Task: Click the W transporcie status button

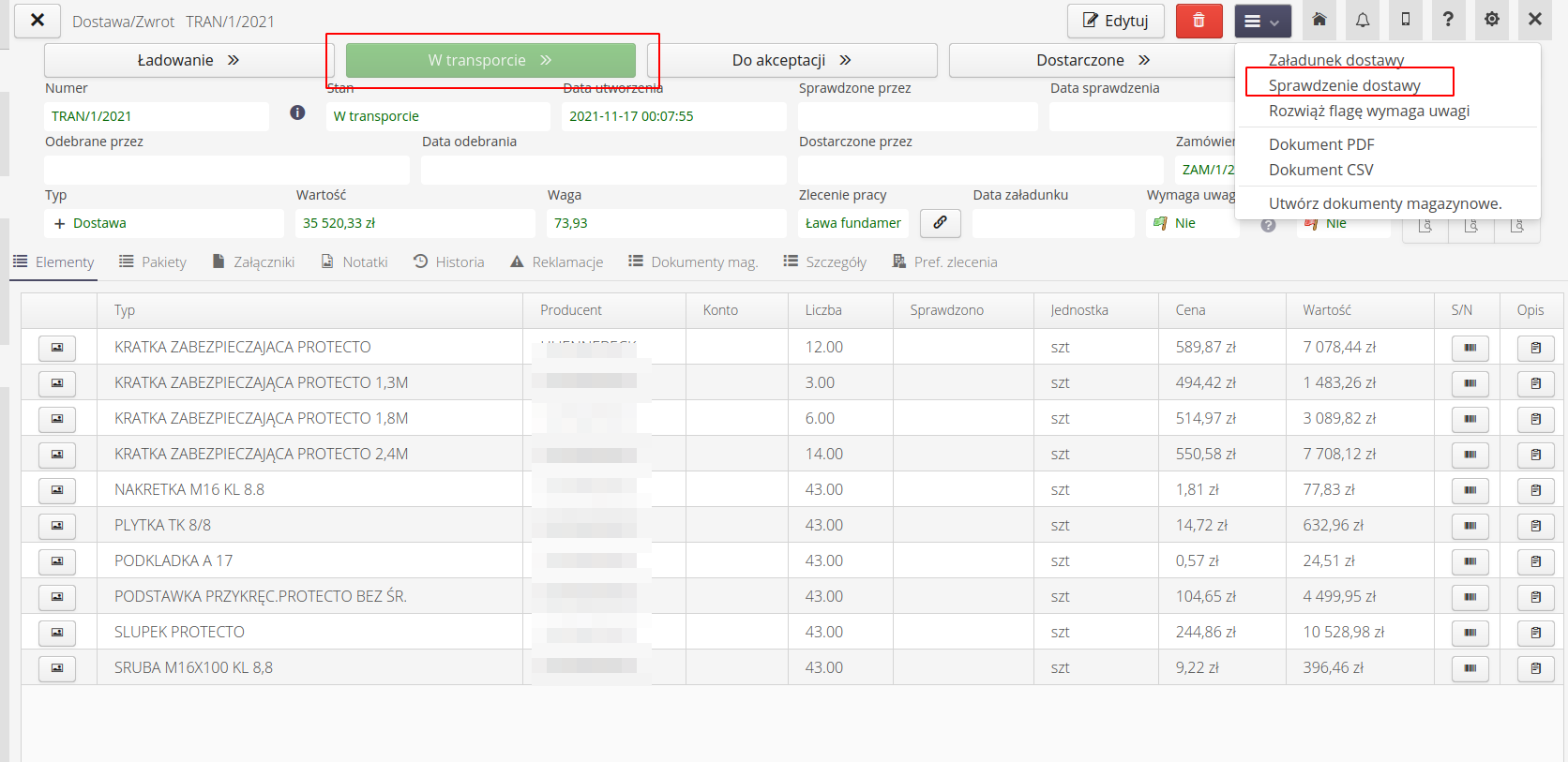Action: tap(490, 60)
